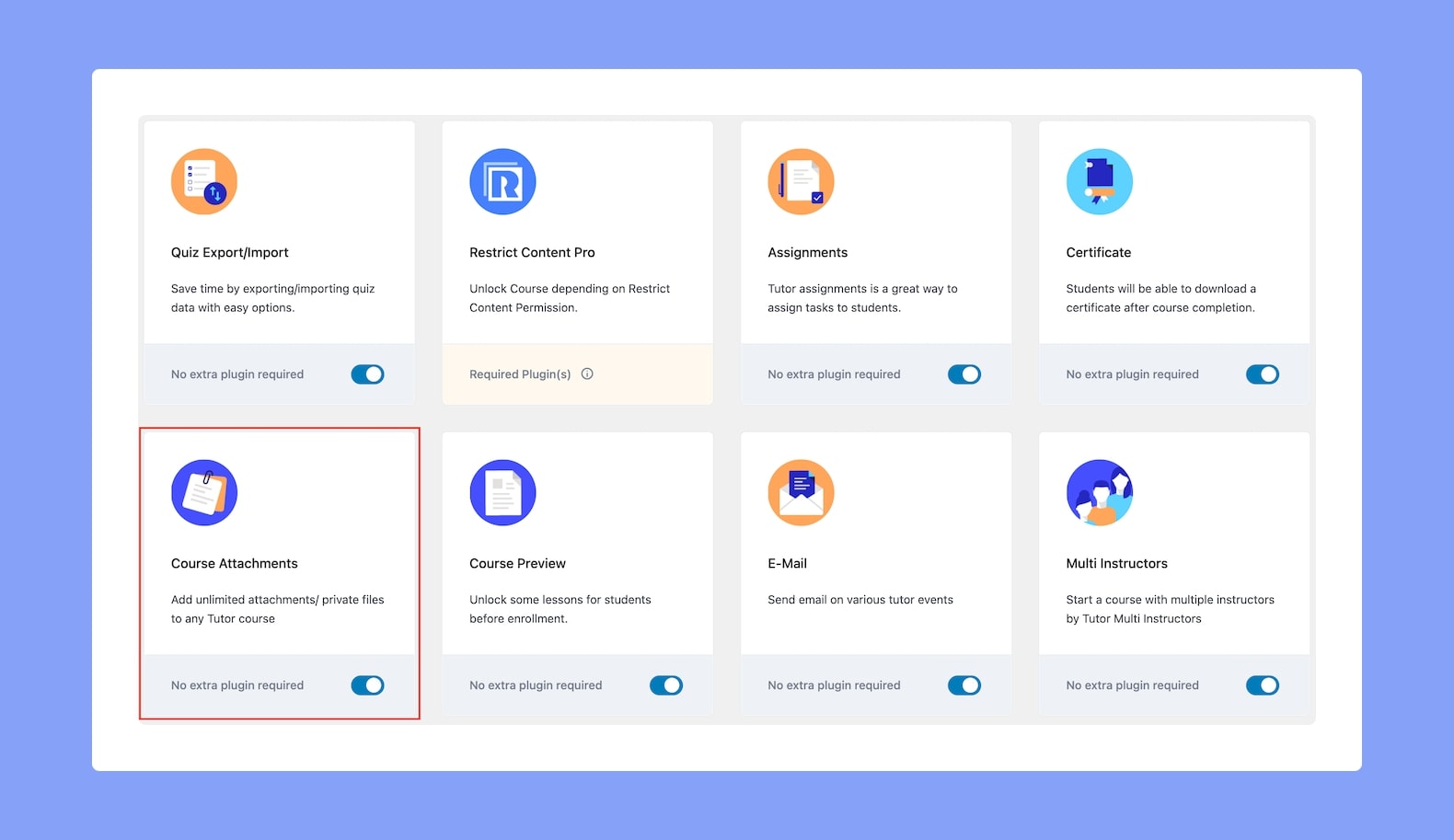Click 'Send email on various tutor events'
Viewport: 1454px width, 840px height.
coord(860,600)
